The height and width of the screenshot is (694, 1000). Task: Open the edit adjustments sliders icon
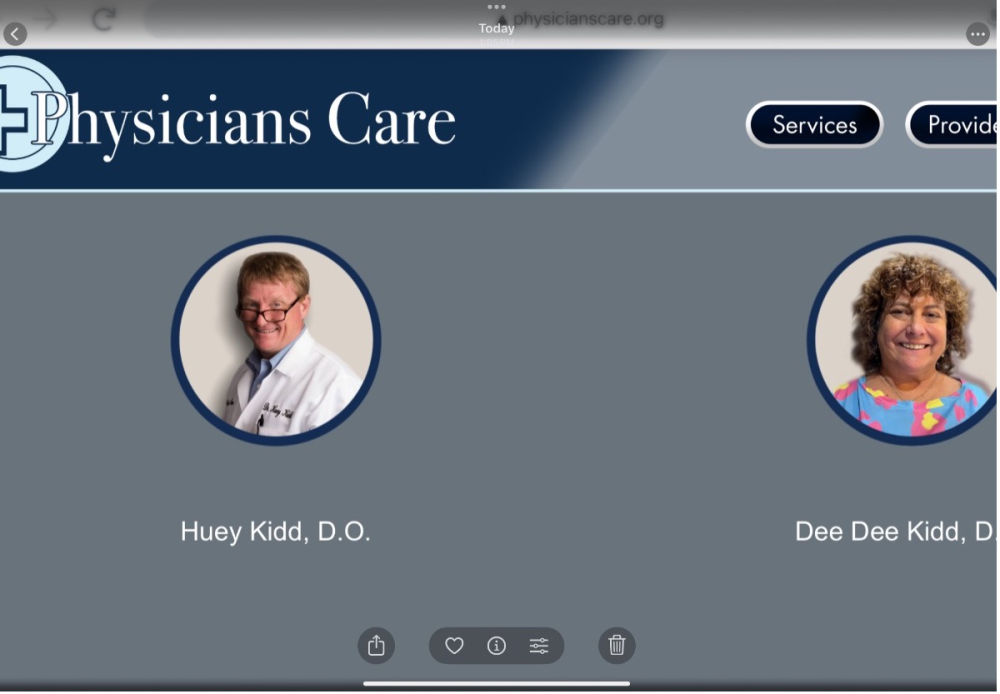pos(539,646)
